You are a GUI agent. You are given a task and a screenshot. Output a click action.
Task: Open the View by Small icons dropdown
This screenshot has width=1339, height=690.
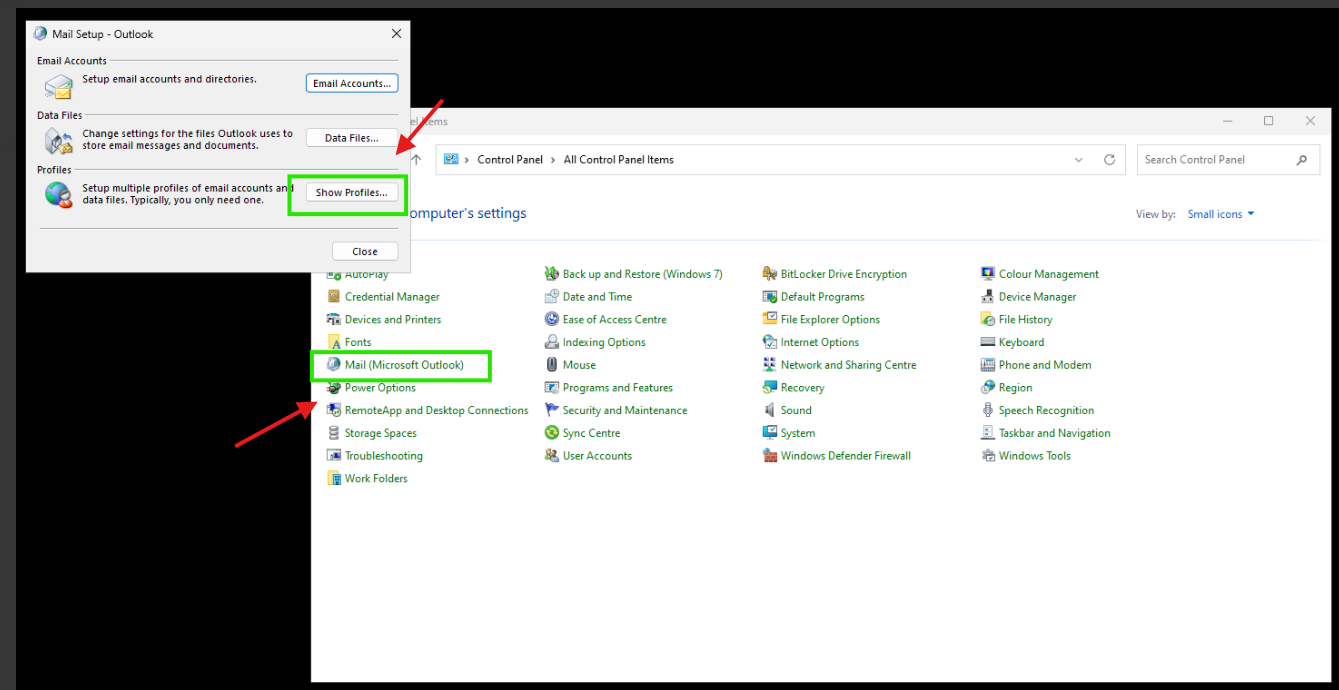pyautogui.click(x=1221, y=214)
